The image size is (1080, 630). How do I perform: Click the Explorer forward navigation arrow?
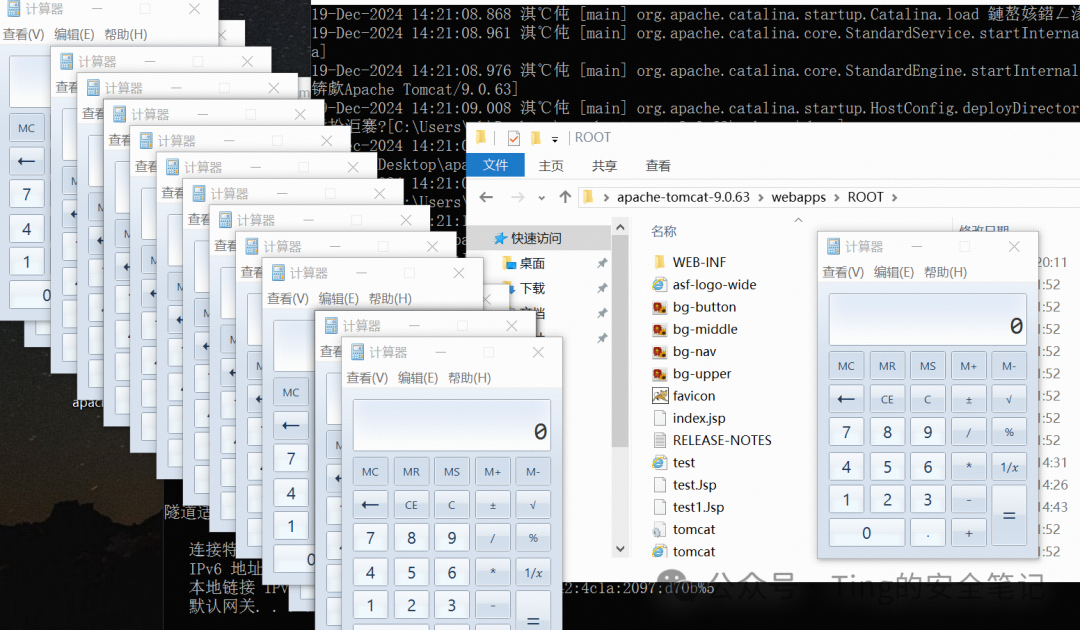click(x=517, y=197)
